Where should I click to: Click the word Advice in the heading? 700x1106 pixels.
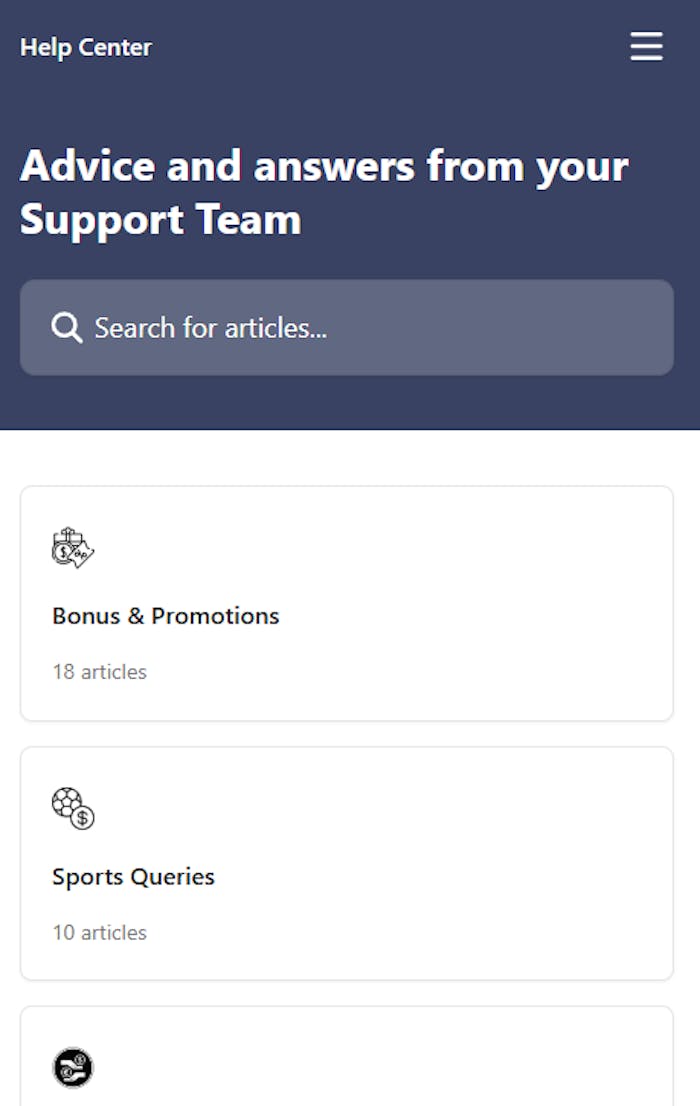[x=87, y=166]
